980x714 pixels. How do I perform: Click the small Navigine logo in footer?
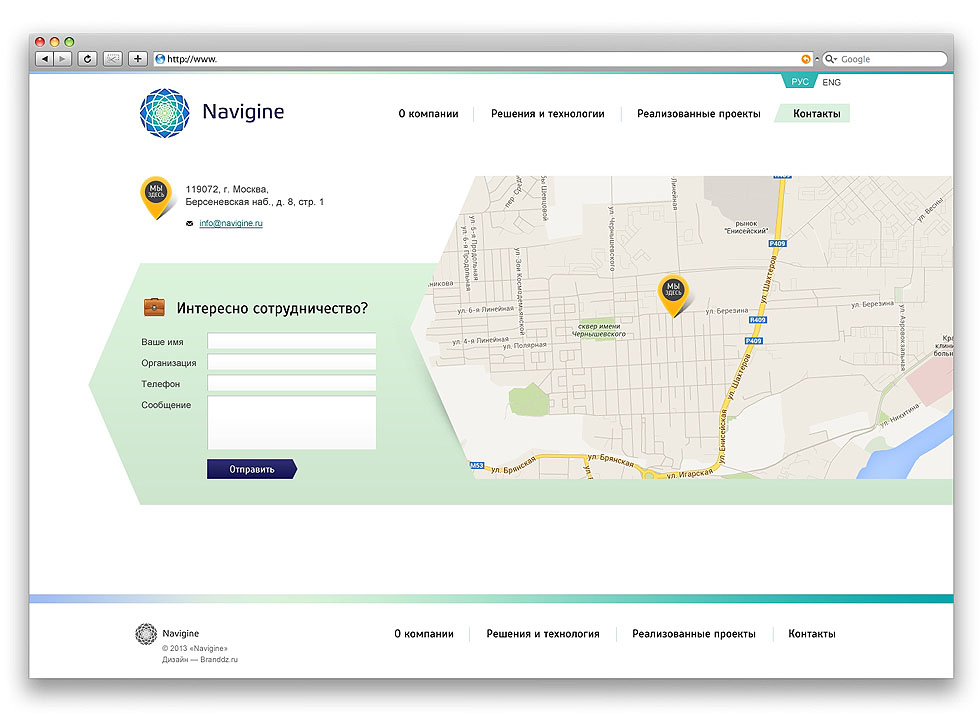coord(146,633)
